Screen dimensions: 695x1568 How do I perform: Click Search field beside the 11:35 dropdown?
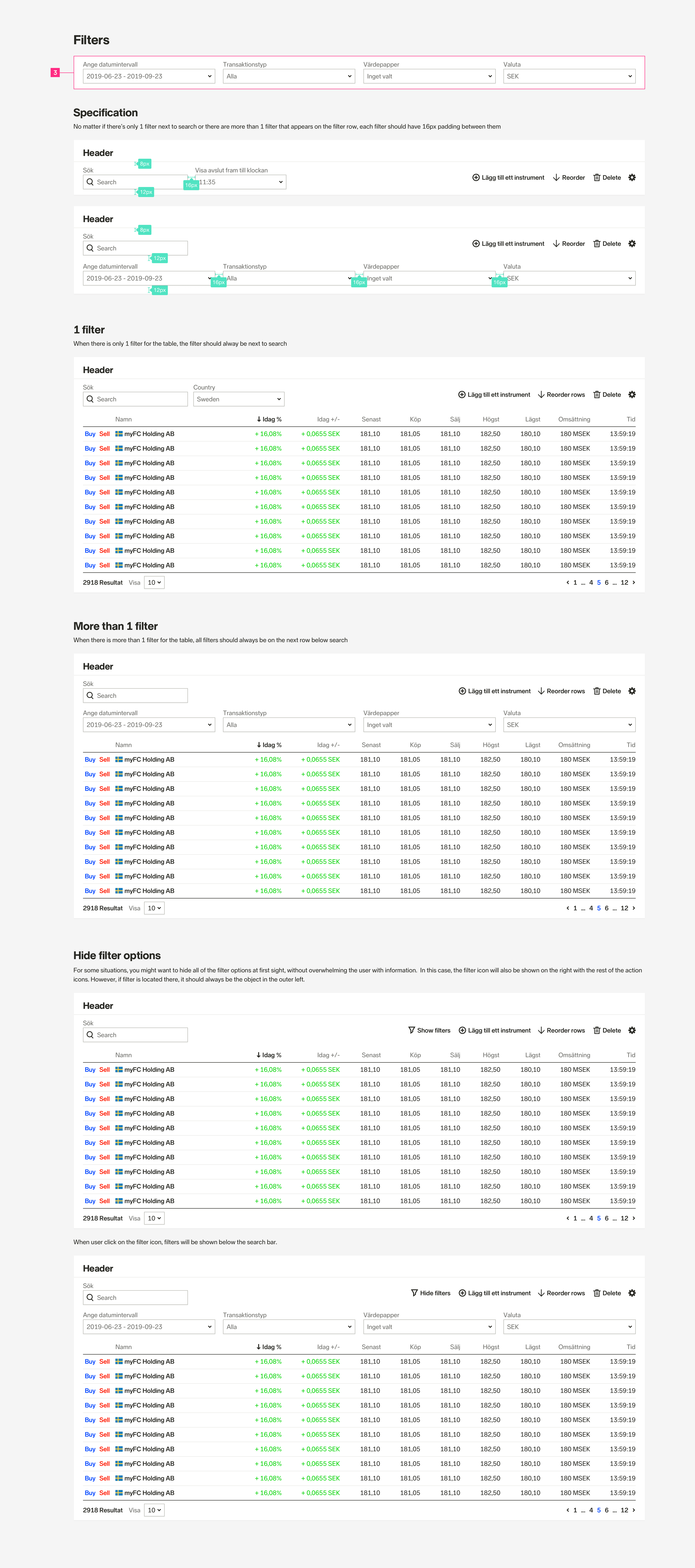click(135, 182)
